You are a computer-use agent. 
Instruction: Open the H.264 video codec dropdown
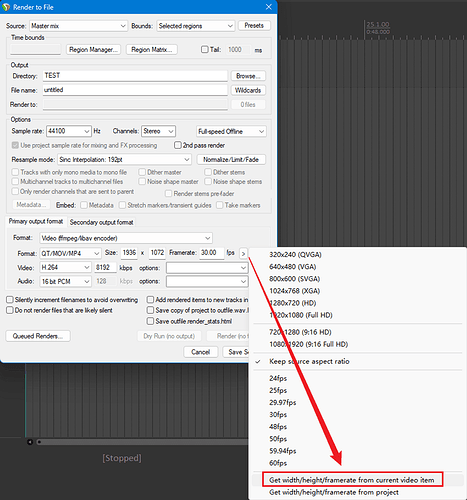point(65,267)
